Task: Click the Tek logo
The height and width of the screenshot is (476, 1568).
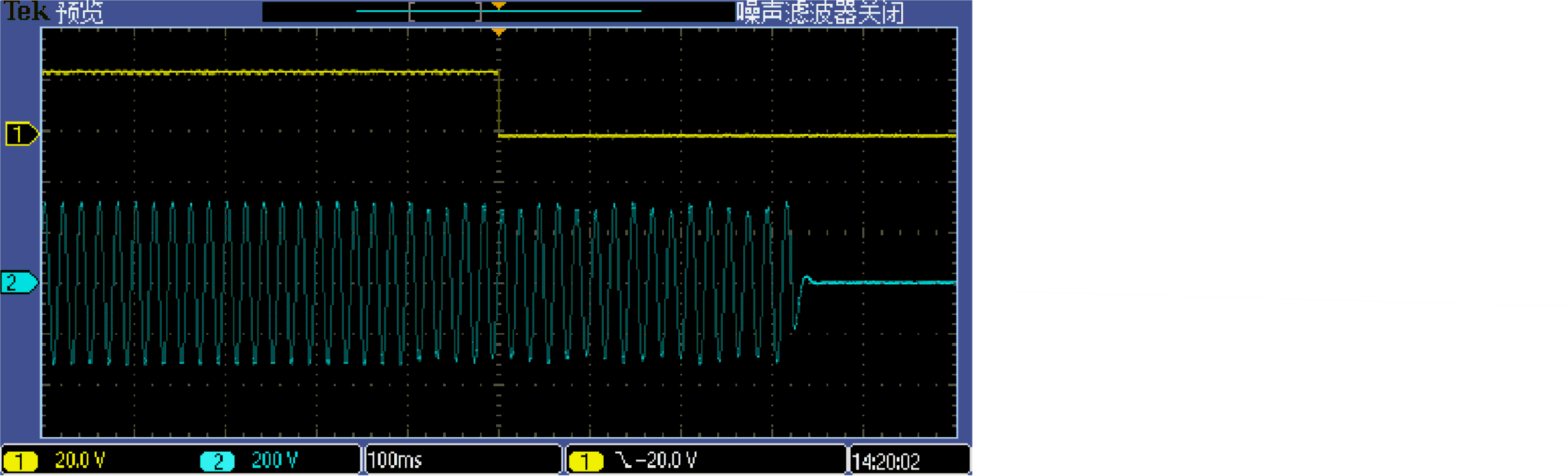Action: [x=27, y=11]
